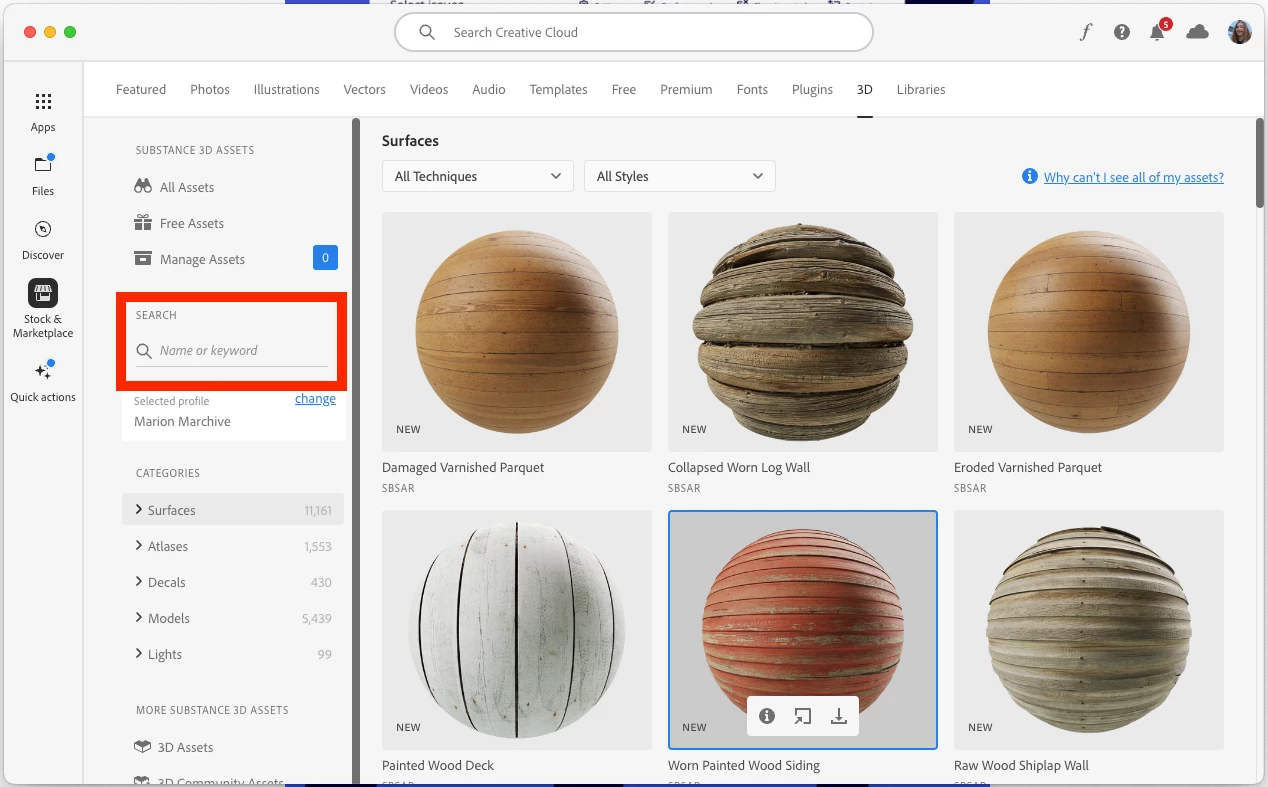The image size is (1268, 787).
Task: Click the binoculars All Assets icon
Action: (143, 187)
